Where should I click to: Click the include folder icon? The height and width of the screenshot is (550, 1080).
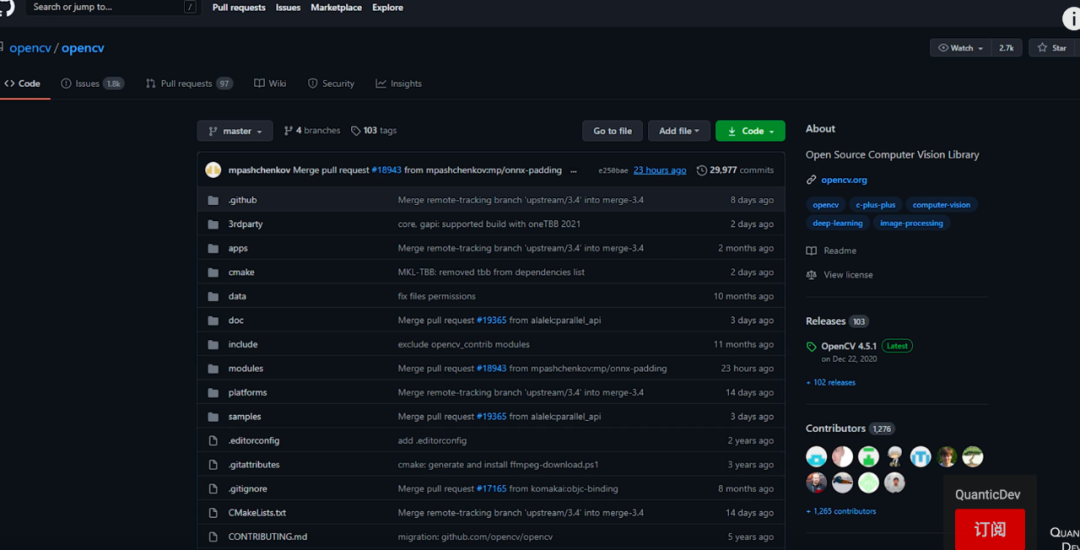point(213,344)
